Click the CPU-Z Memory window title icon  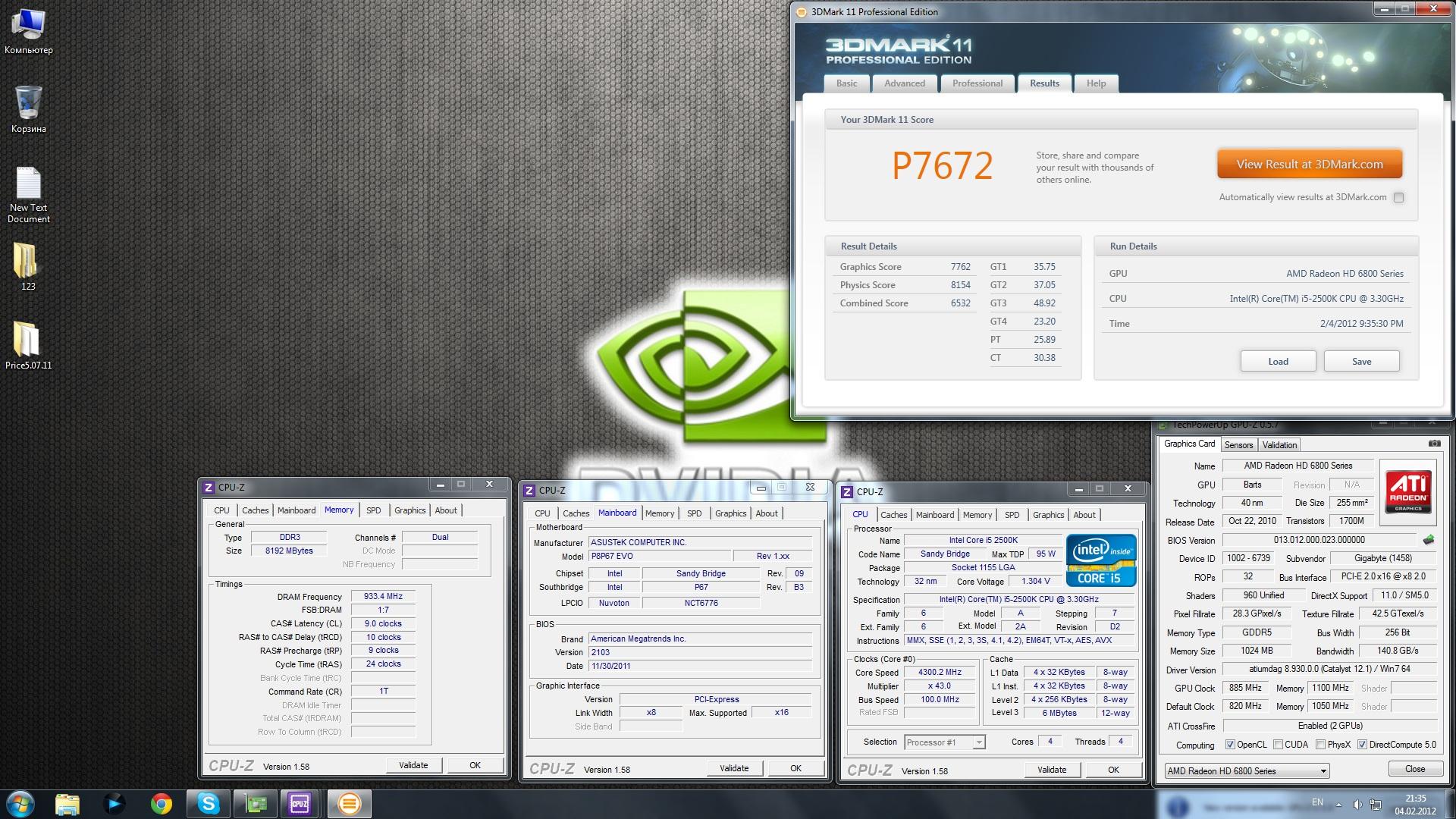[x=209, y=487]
